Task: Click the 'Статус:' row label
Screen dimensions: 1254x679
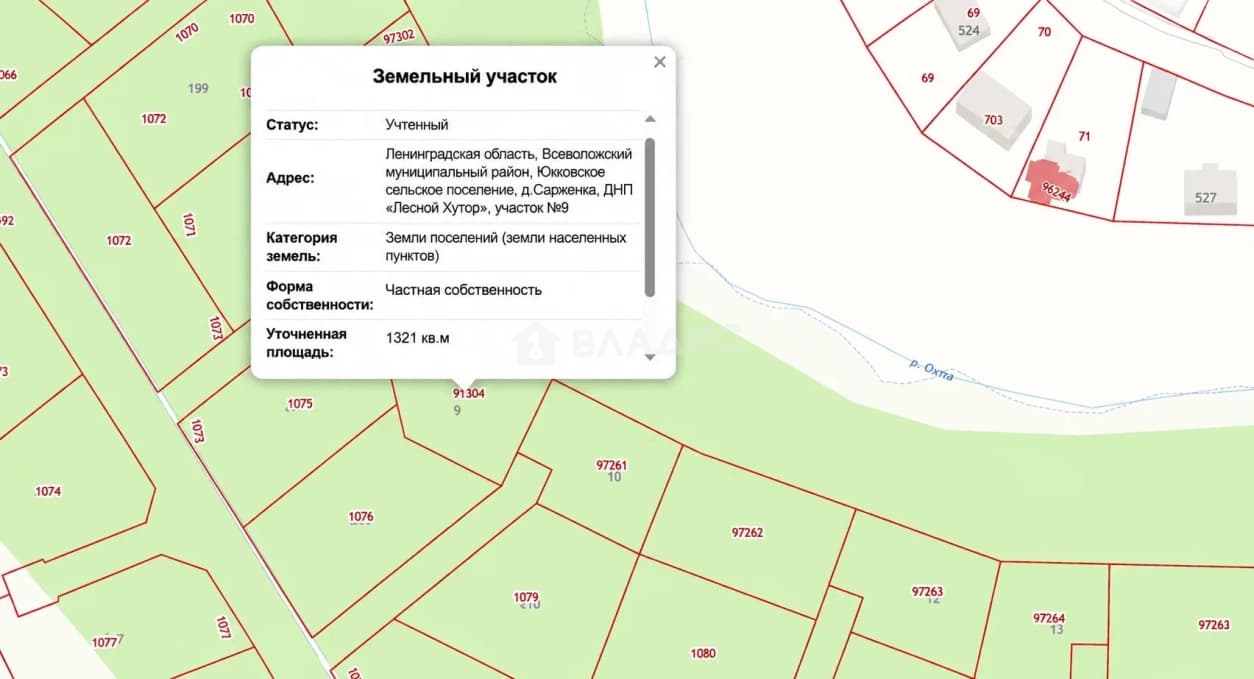Action: [x=292, y=125]
